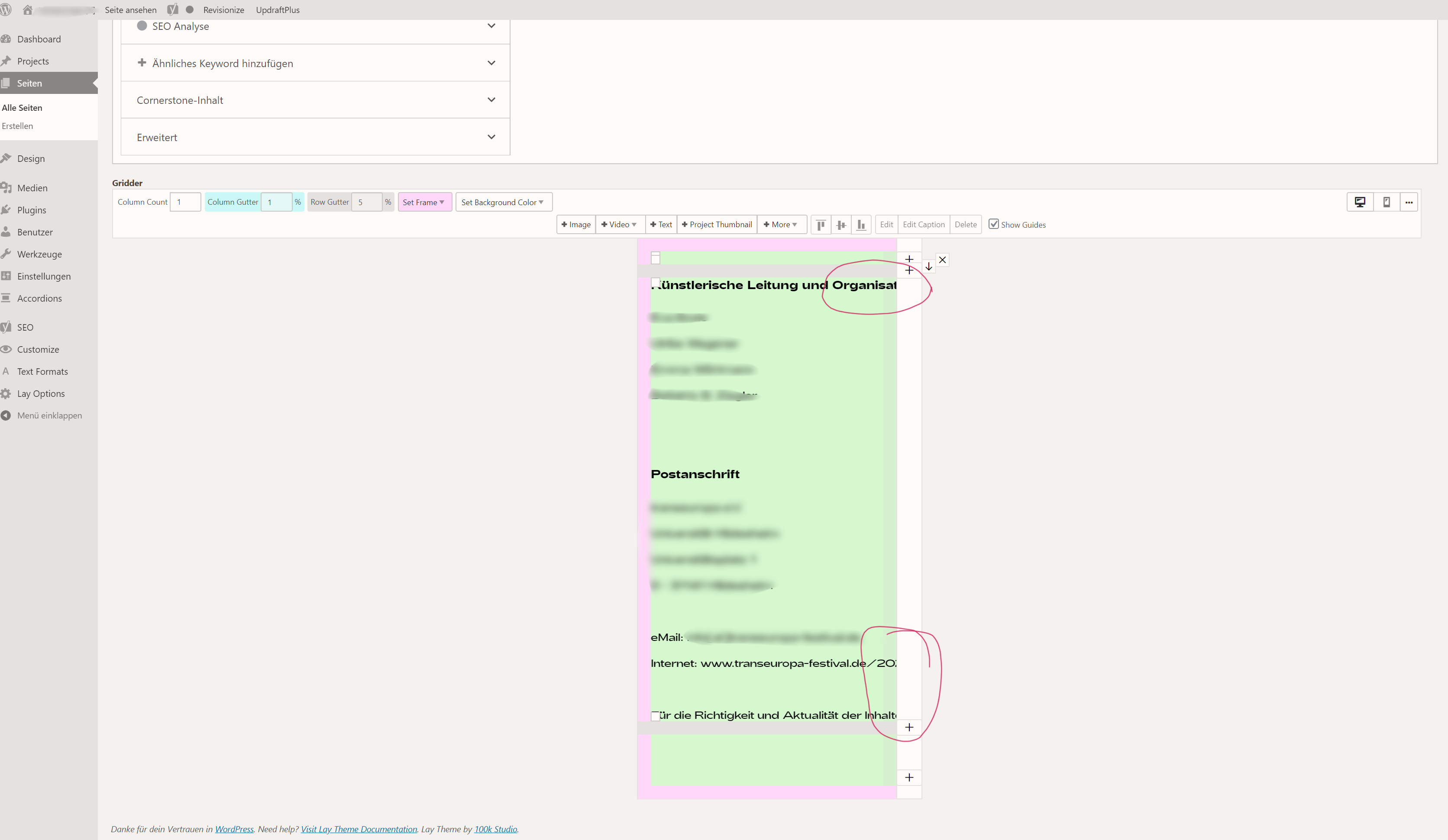Click the row move-down arrow icon
1448x840 pixels.
point(928,267)
